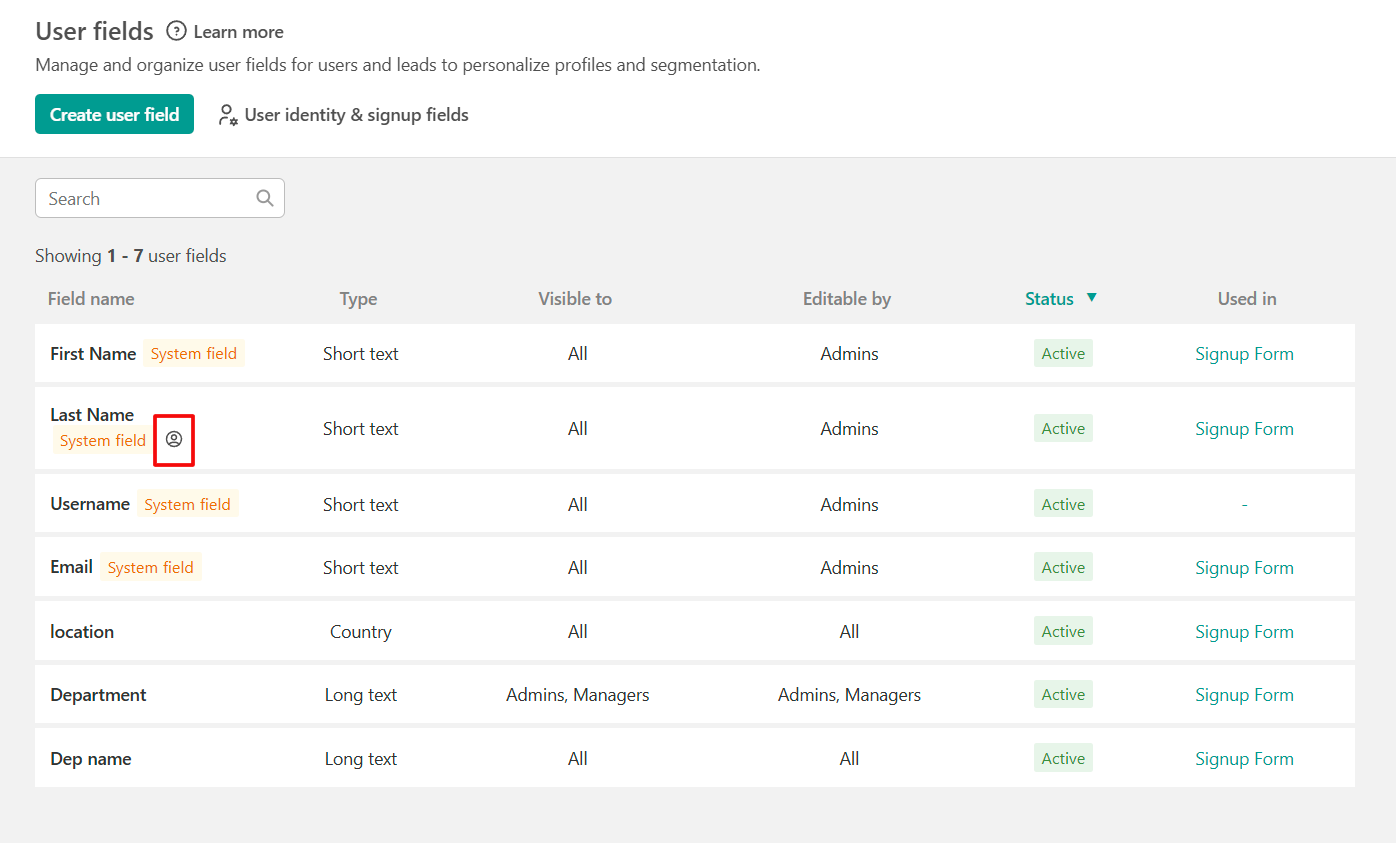Image resolution: width=1396 pixels, height=843 pixels.
Task: Click the Field name column header
Action: (91, 299)
